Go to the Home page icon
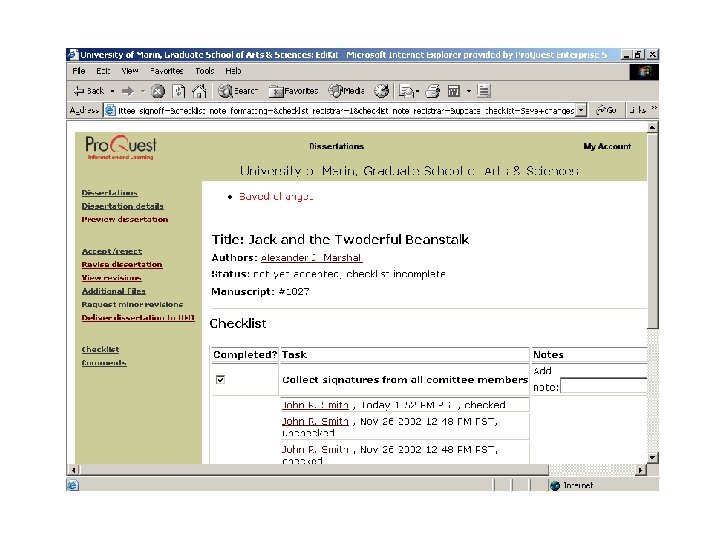Viewport: 720px width, 540px height. click(199, 91)
